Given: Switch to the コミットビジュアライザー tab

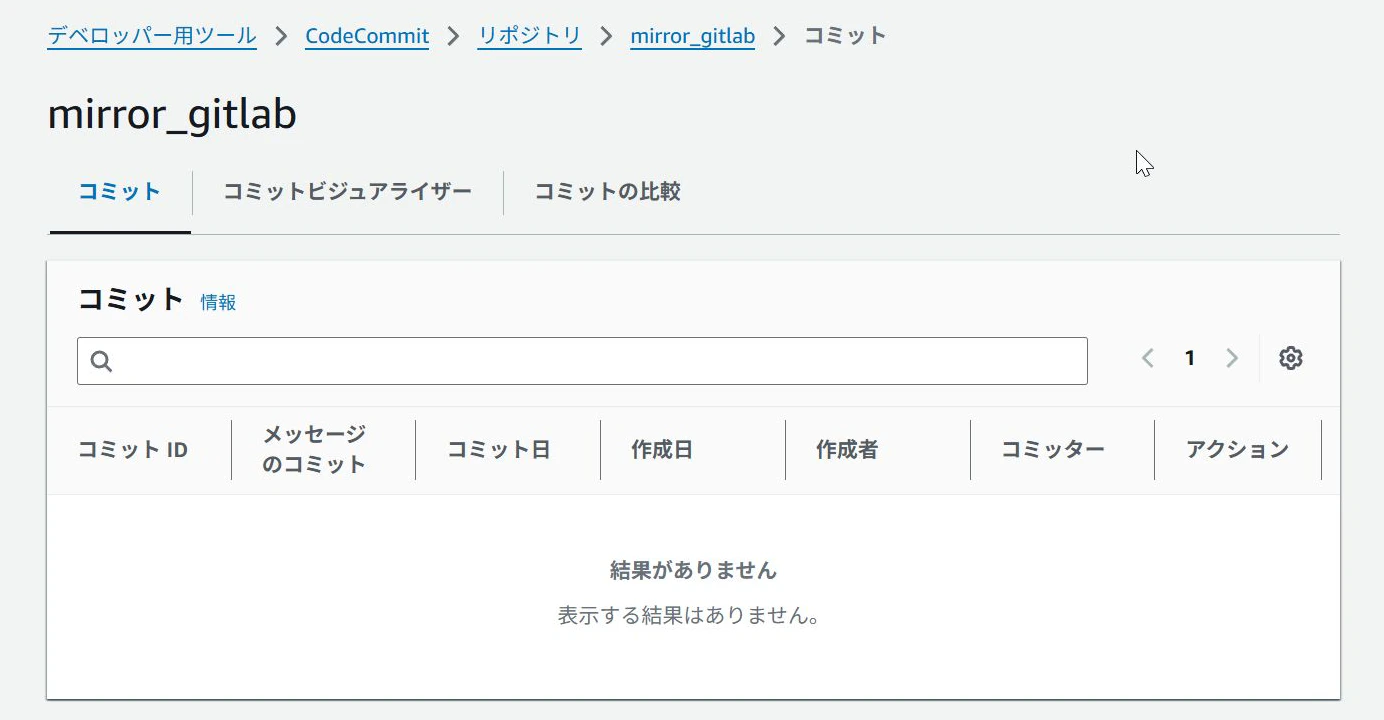Looking at the screenshot, I should 347,192.
